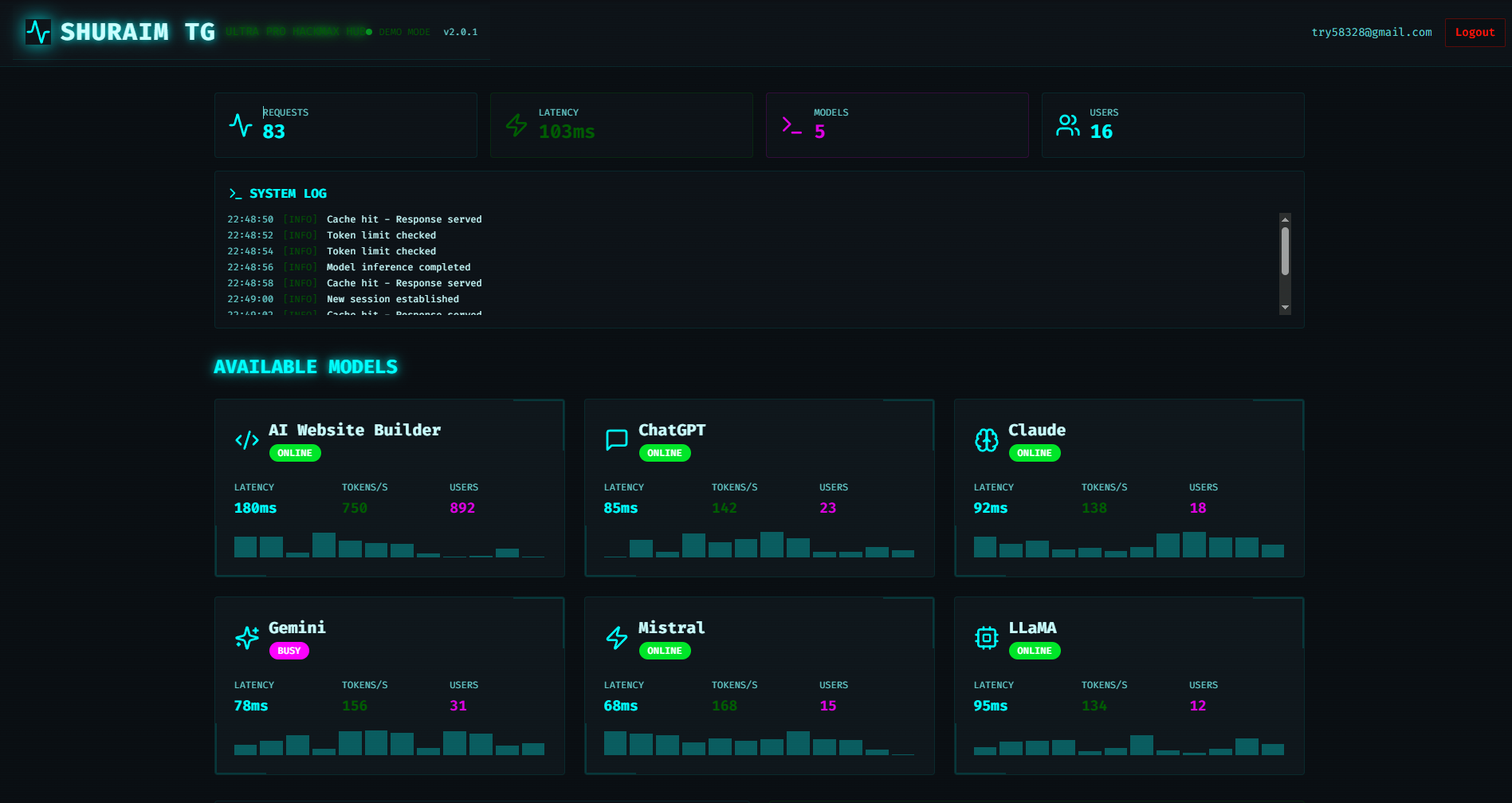Click the chip icon on the LLaMA card
1512x803 pixels.
point(986,637)
